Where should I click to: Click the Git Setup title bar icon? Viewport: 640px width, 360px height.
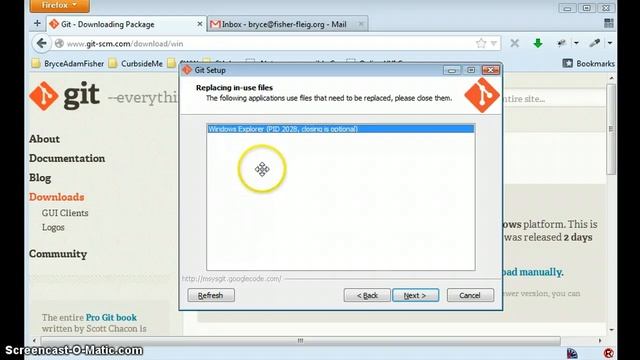pos(187,70)
